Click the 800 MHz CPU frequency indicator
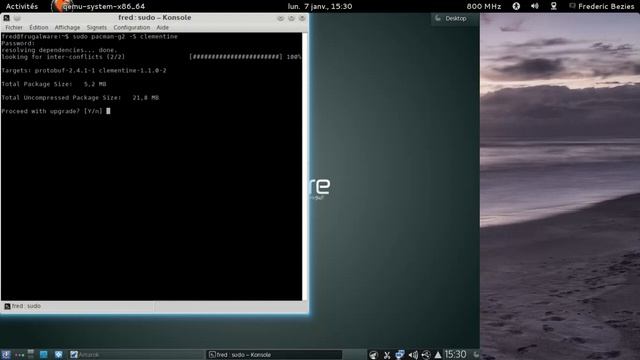 point(484,6)
